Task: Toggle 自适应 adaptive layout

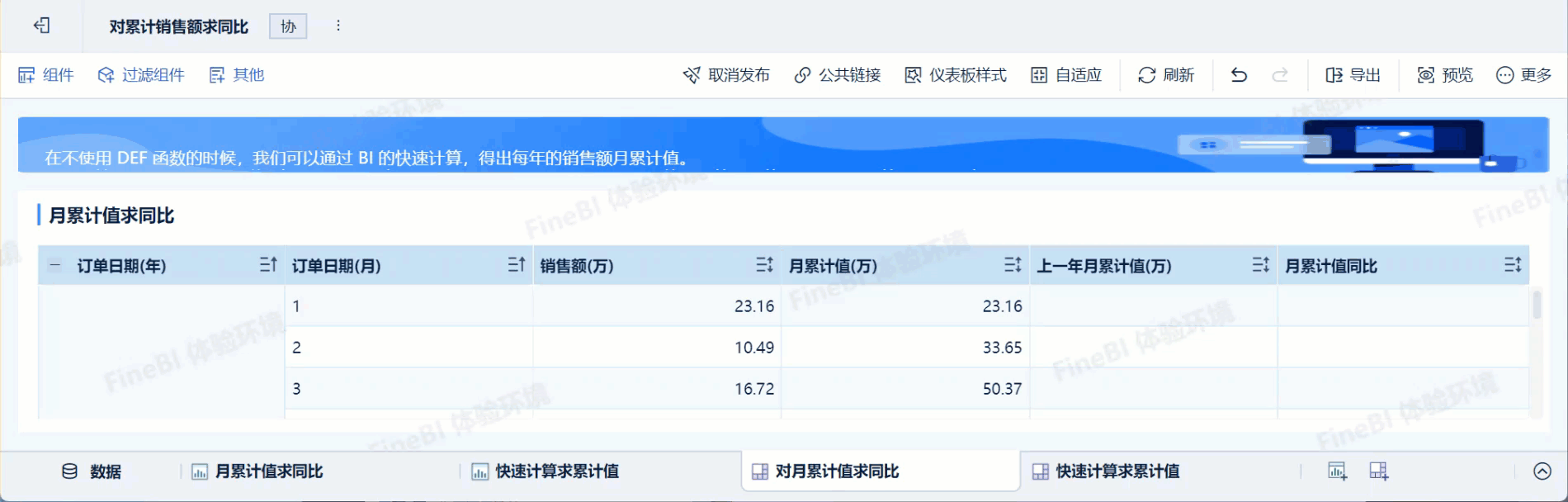Action: point(1066,75)
